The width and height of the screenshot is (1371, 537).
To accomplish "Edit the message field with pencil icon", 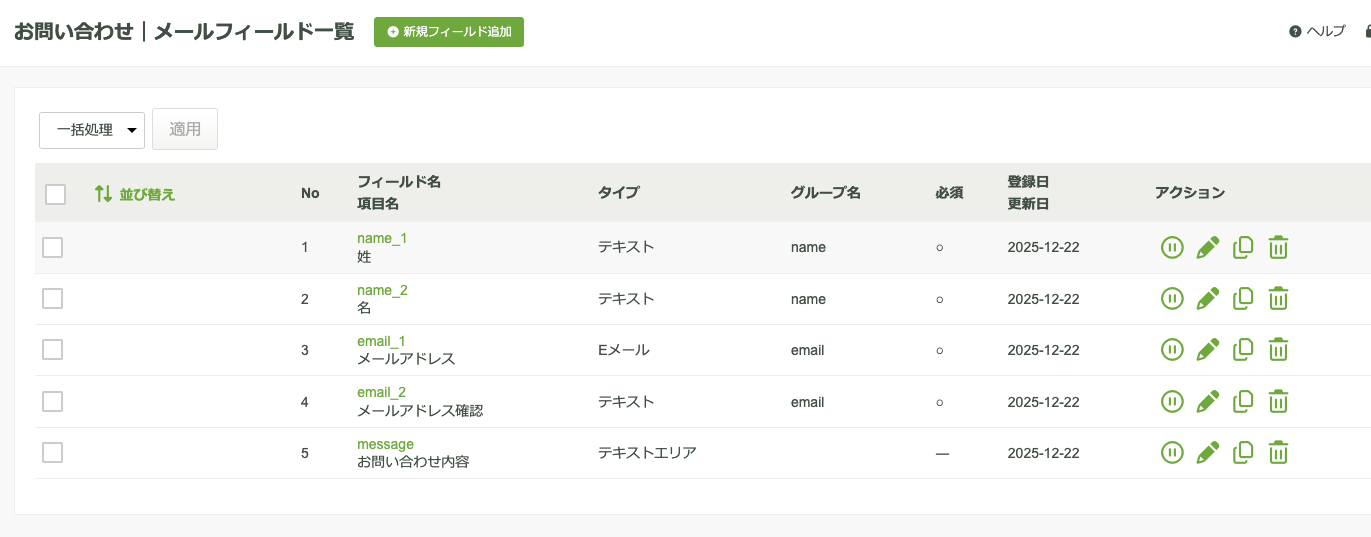I will coord(1208,452).
